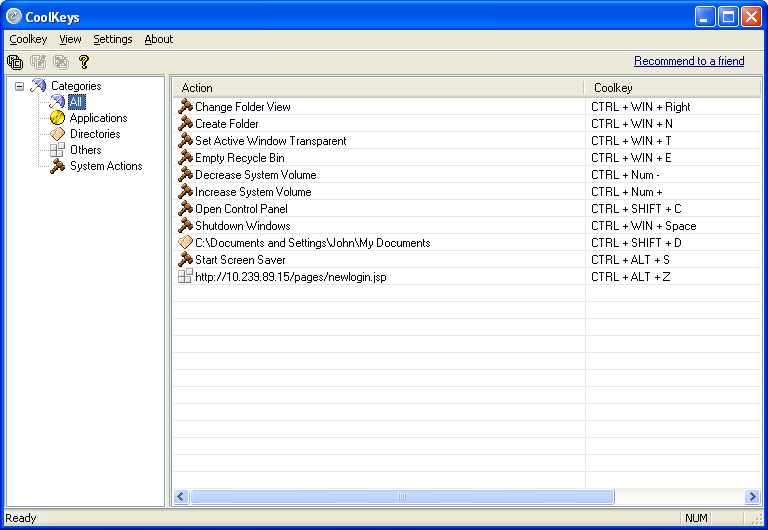Click the Recommend to a friend link

689,61
